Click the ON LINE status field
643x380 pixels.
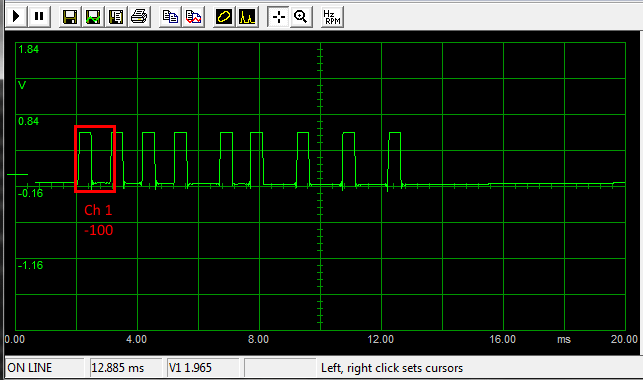pos(44,368)
